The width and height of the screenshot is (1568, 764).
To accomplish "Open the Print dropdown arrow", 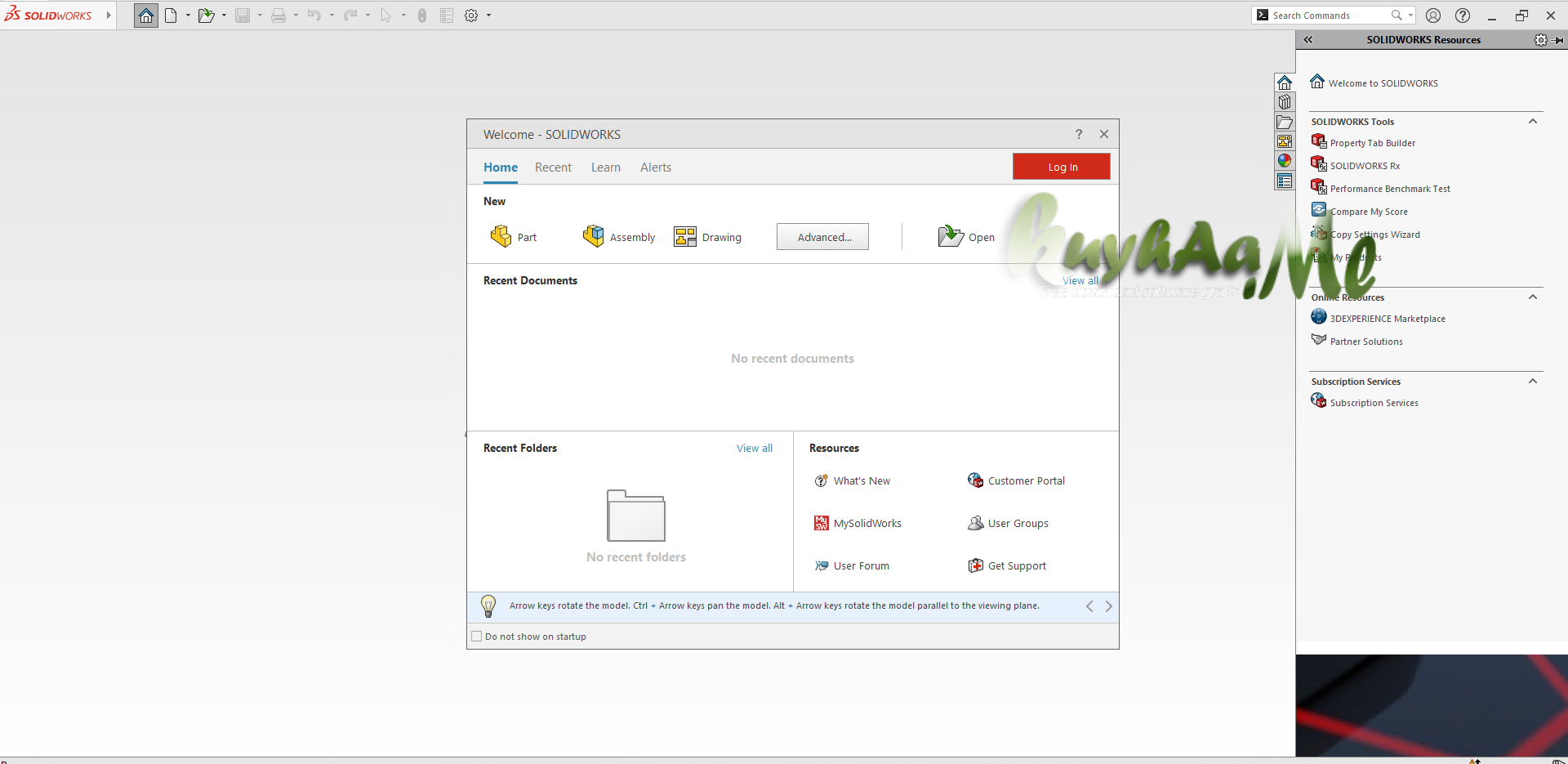I will pos(296,16).
